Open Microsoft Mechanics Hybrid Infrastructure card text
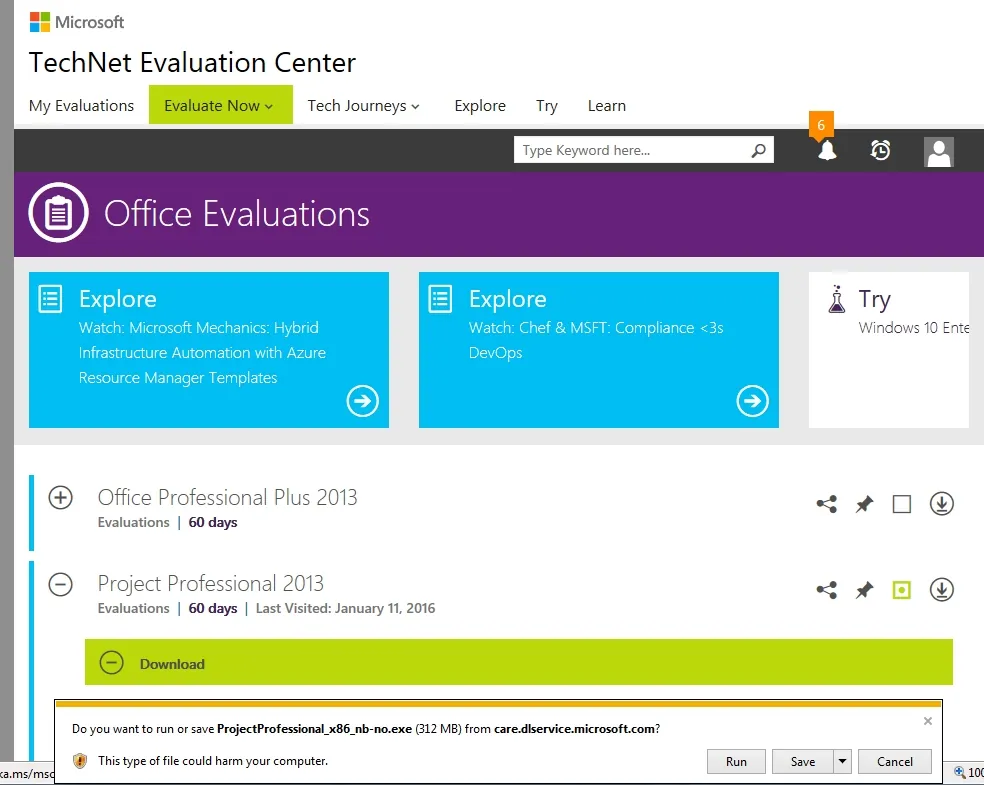Viewport: 984px width, 785px height. coord(202,352)
